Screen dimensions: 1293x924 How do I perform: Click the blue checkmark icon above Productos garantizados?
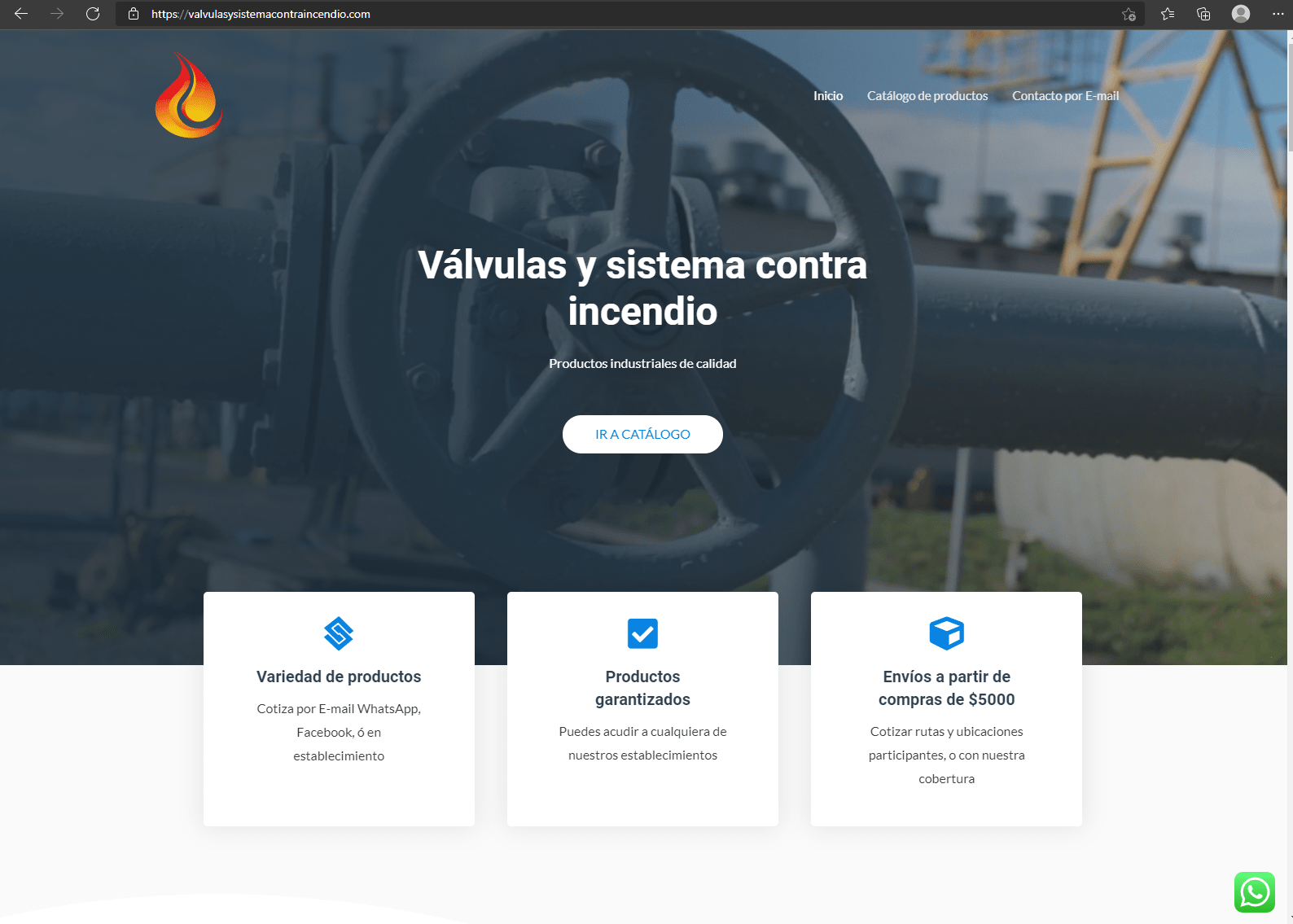[x=642, y=633]
